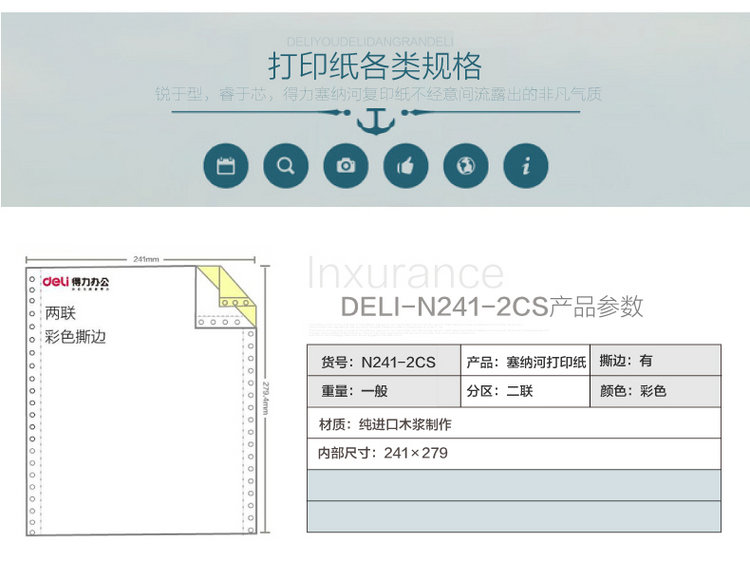Click the info 'i' circle icon
This screenshot has width=750, height=579.
pos(526,166)
